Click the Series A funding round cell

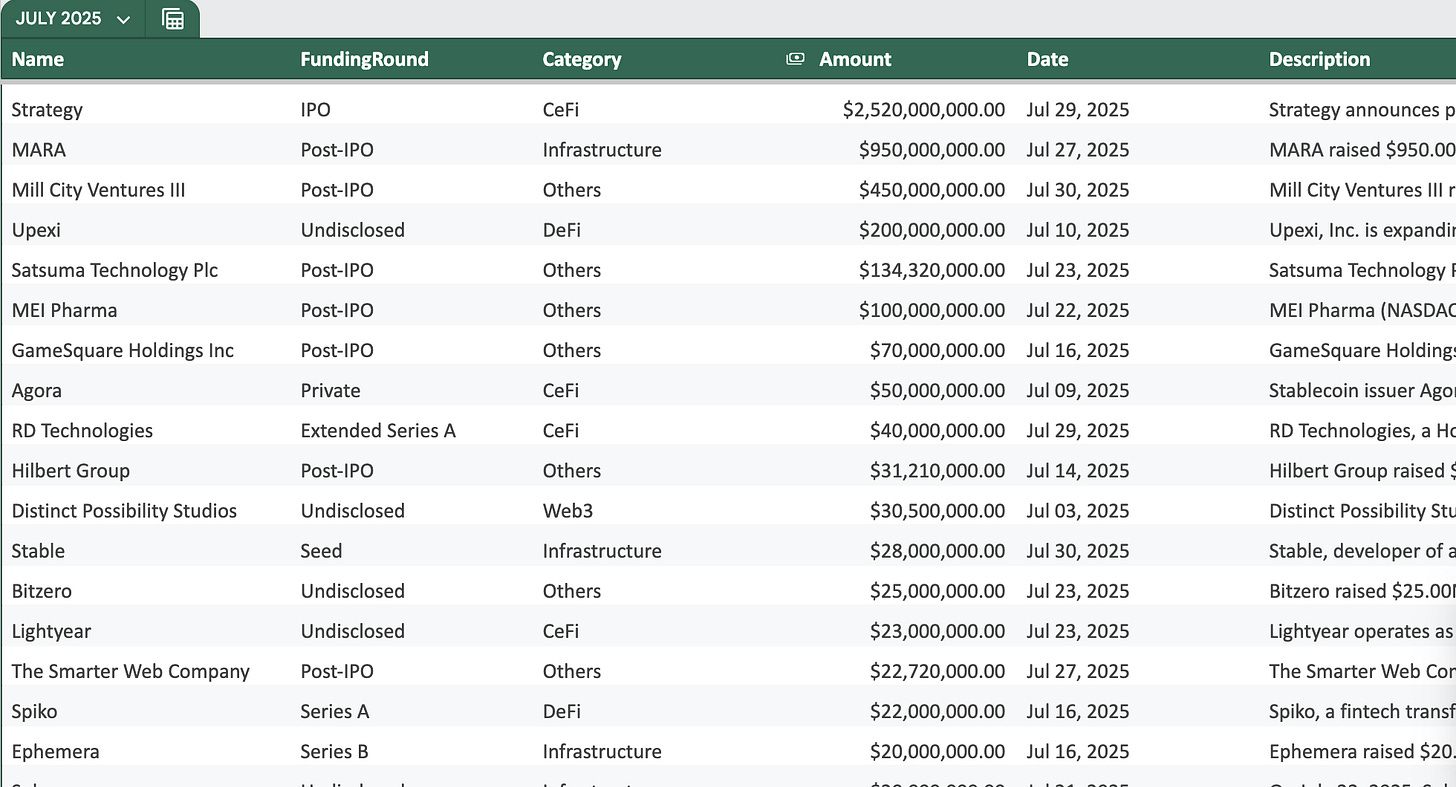pyautogui.click(x=334, y=711)
